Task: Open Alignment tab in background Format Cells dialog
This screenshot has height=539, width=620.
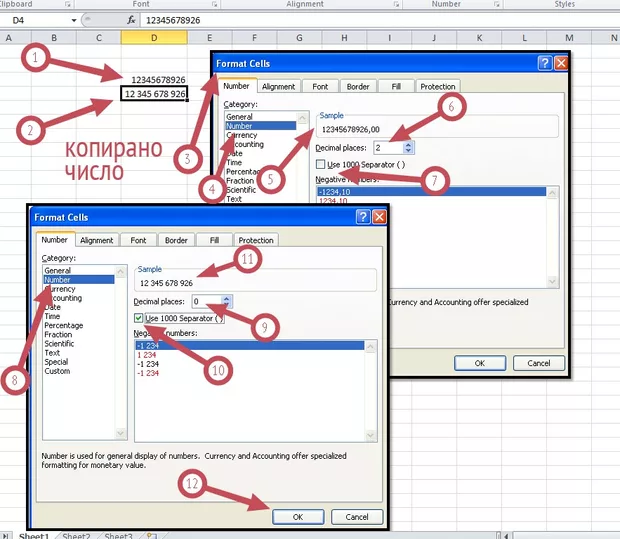Action: (x=278, y=86)
